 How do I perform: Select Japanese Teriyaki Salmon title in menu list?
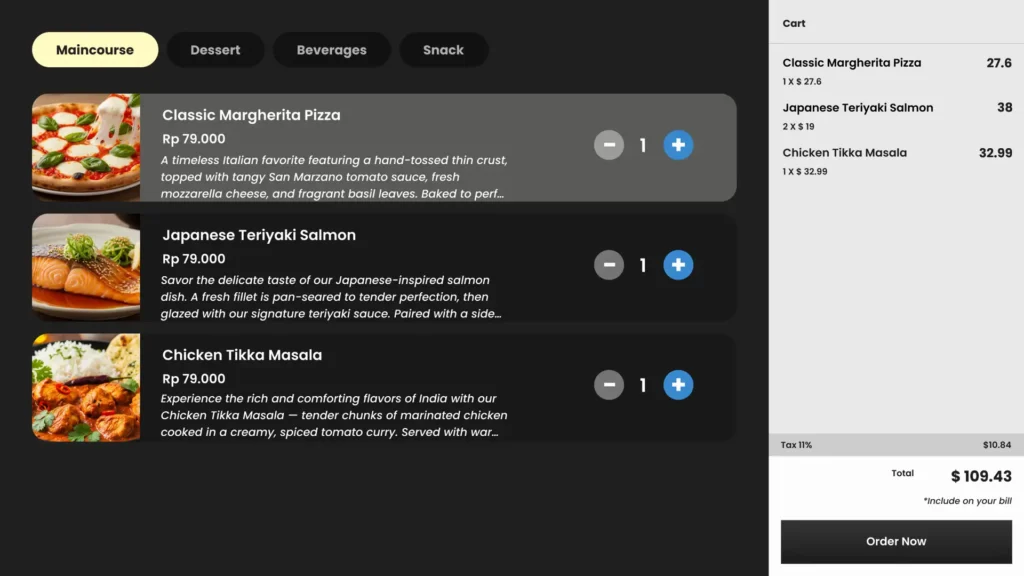click(259, 235)
